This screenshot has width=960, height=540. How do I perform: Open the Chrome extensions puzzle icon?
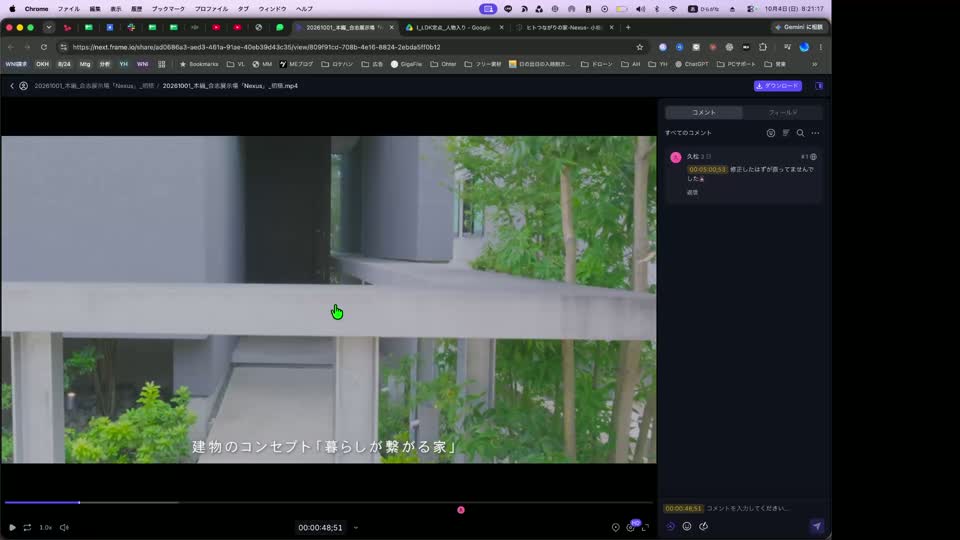pos(763,47)
